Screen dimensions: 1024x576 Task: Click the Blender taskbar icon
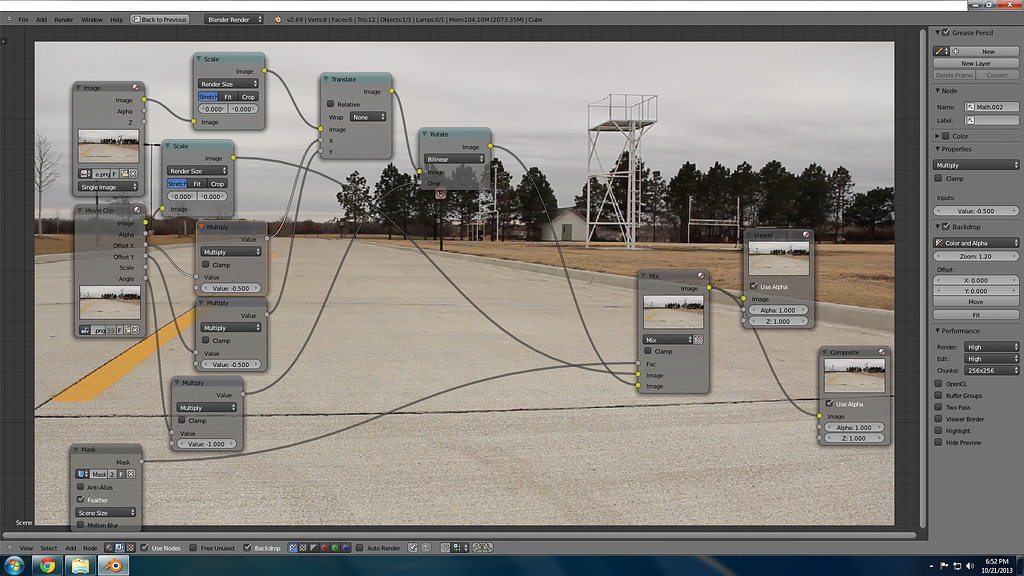point(114,566)
